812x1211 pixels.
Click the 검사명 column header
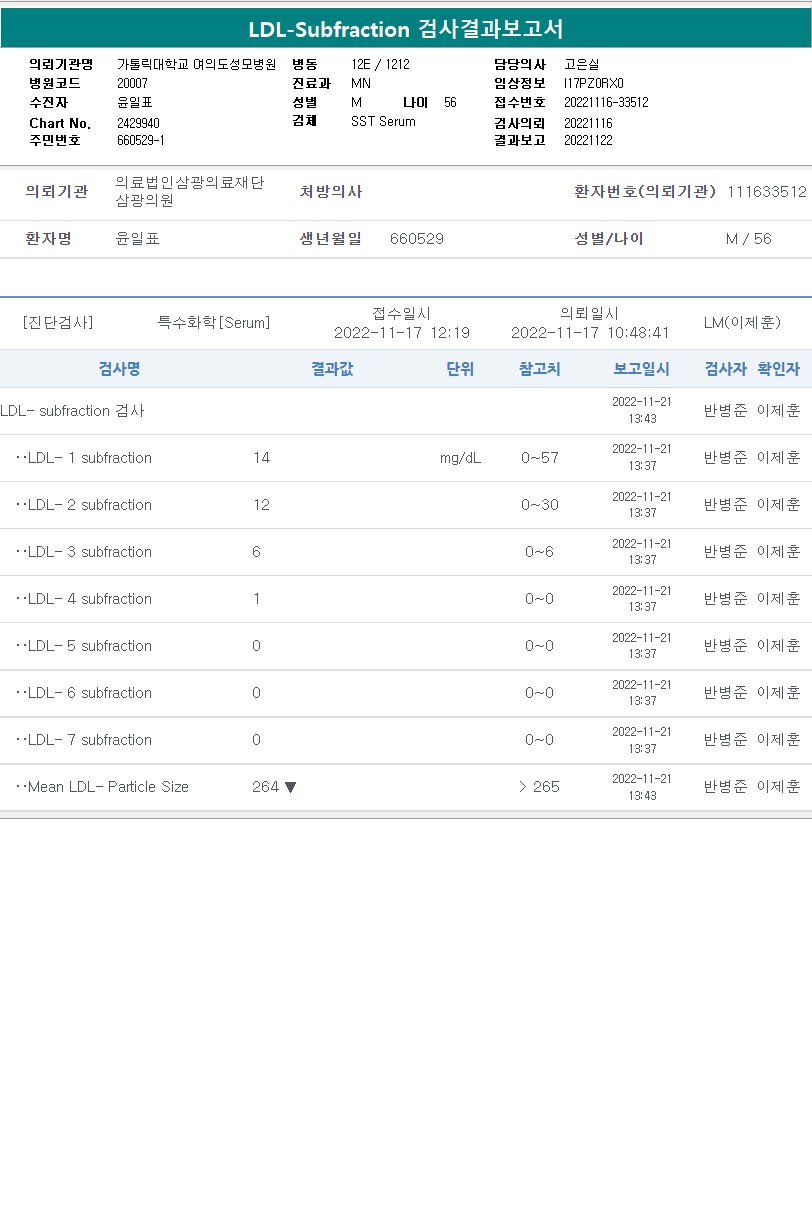(119, 369)
